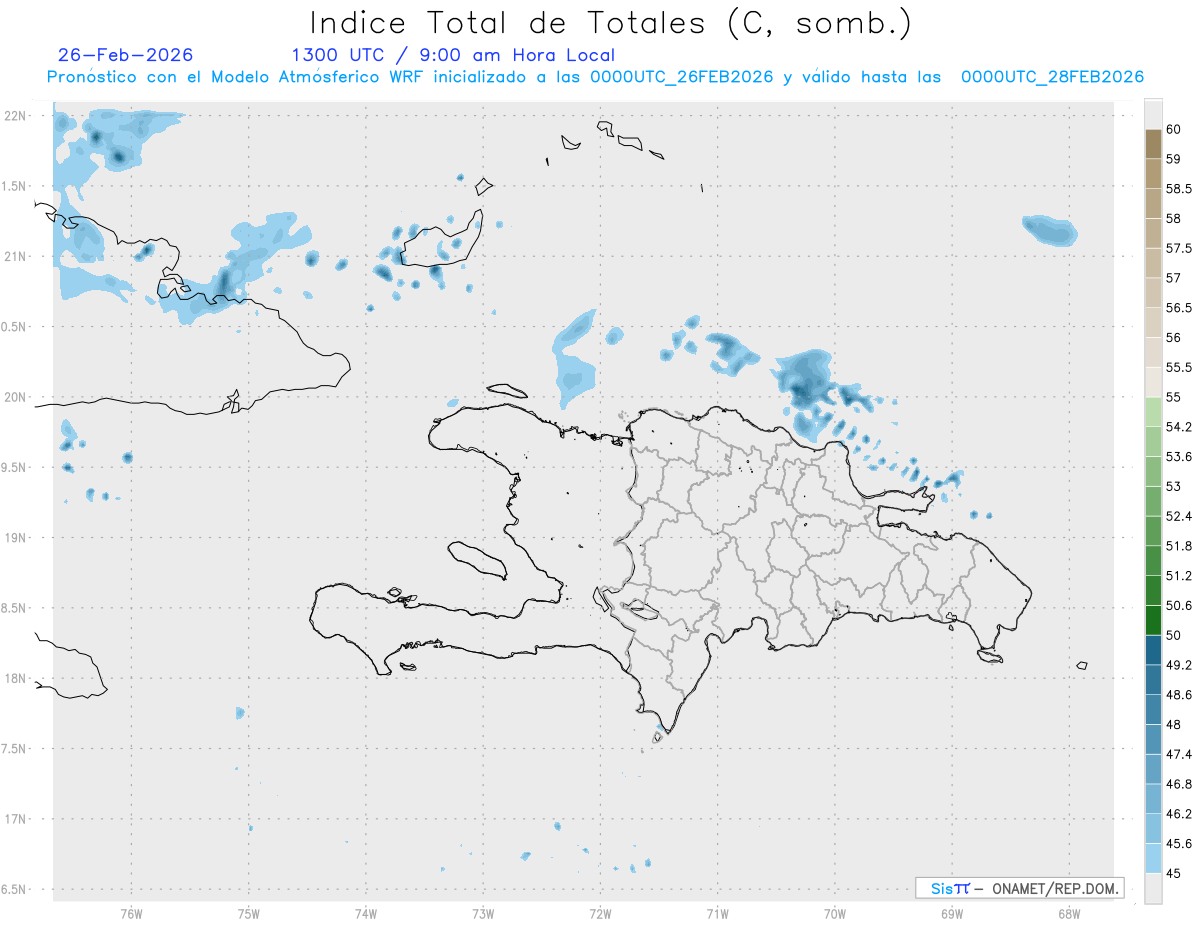The height and width of the screenshot is (927, 1200).
Task: Click the "SisTT - ONAMET/REP.DOM." credit label
Action: point(1019,888)
